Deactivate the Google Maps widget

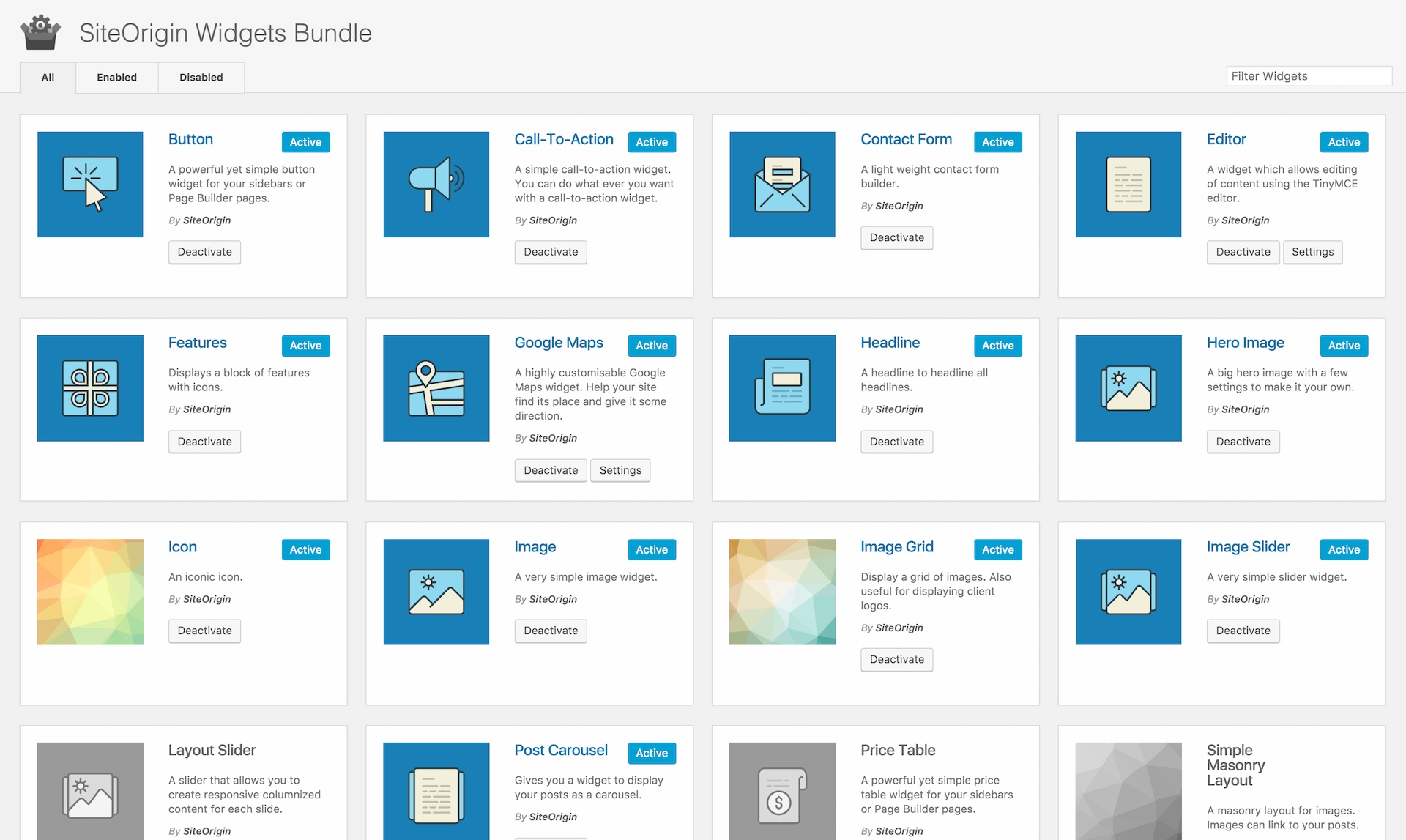[x=551, y=470]
